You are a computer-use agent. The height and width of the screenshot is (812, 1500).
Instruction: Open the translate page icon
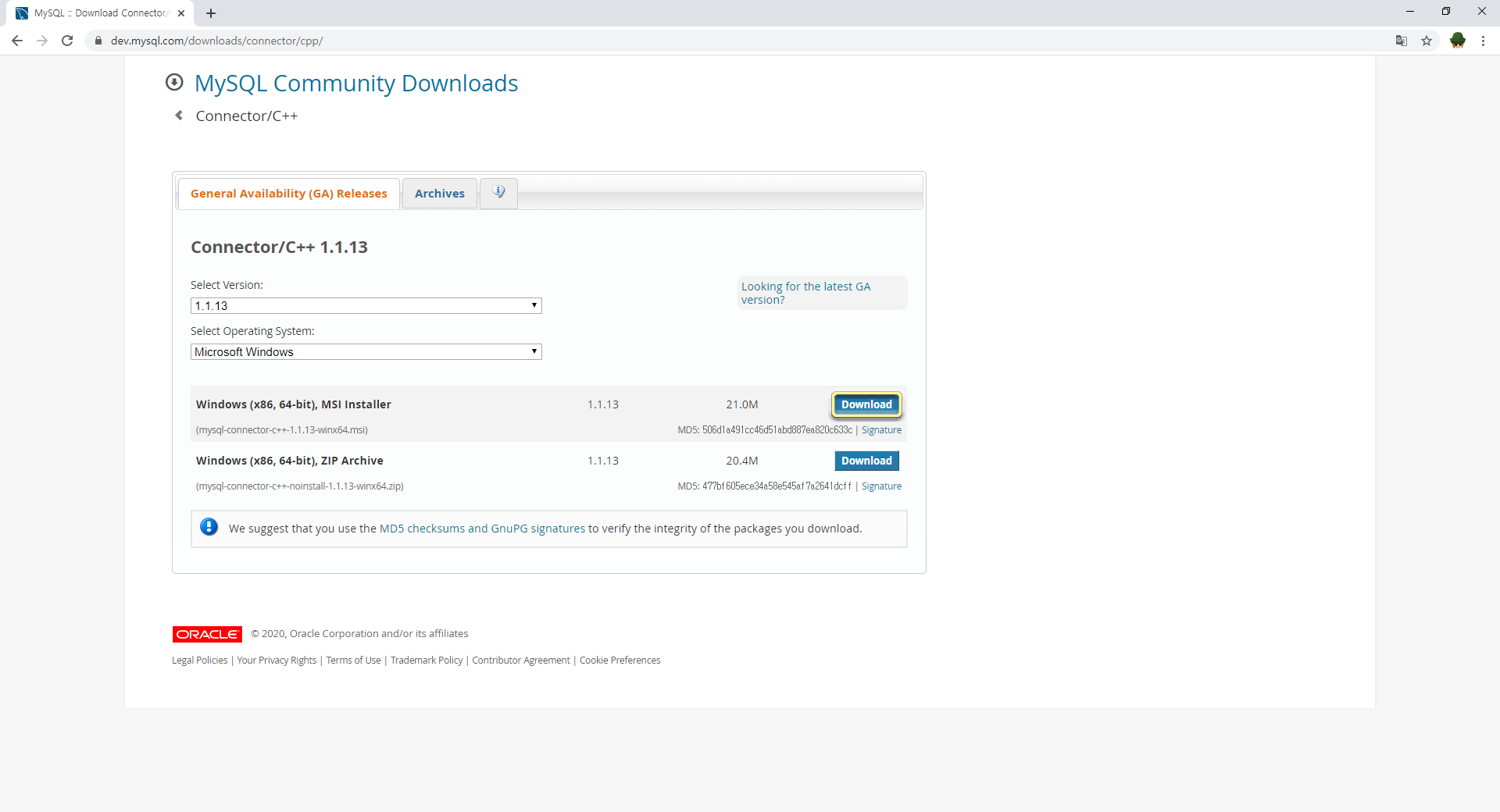click(1402, 41)
